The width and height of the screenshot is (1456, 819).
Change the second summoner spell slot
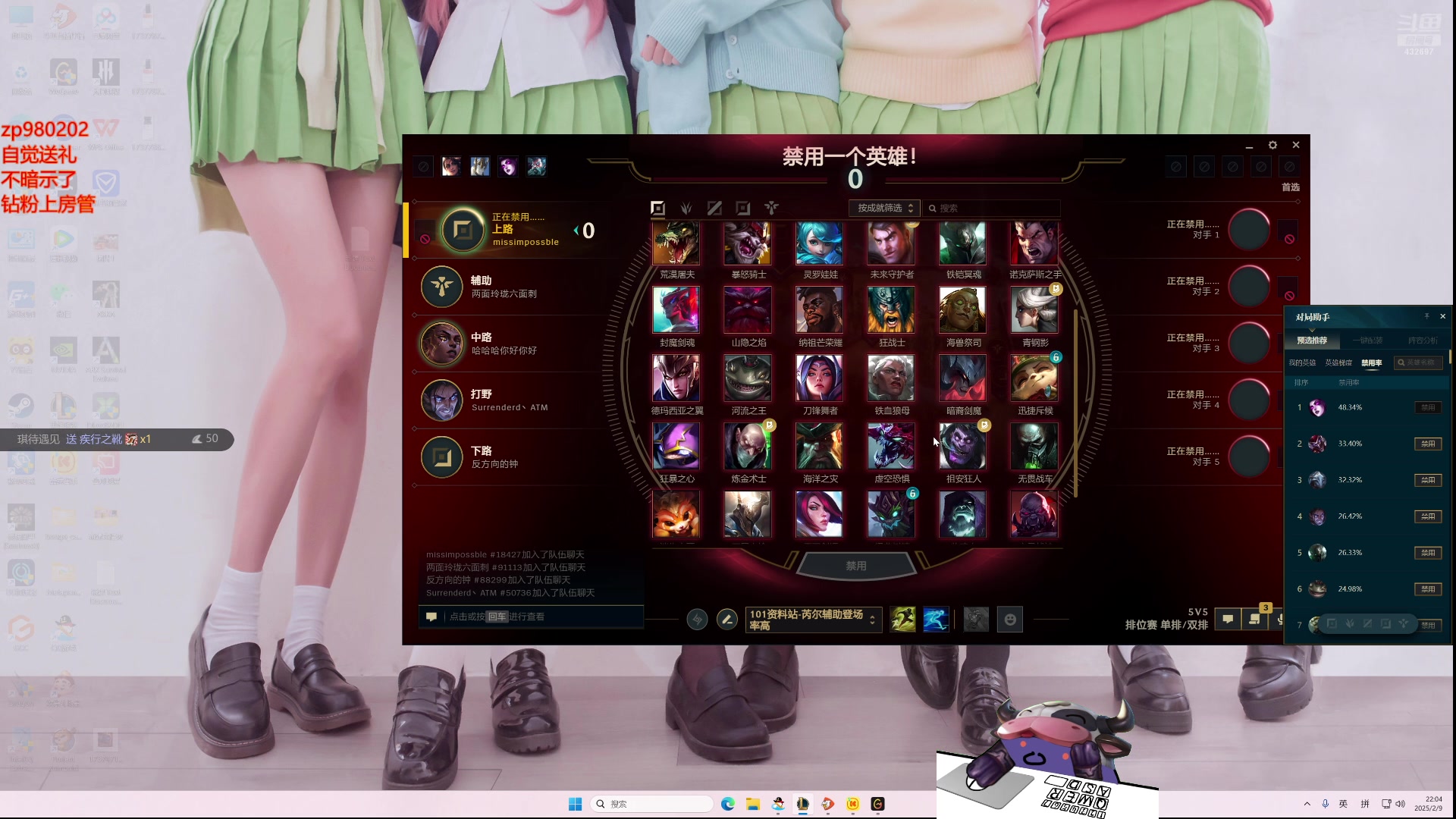coord(936,620)
